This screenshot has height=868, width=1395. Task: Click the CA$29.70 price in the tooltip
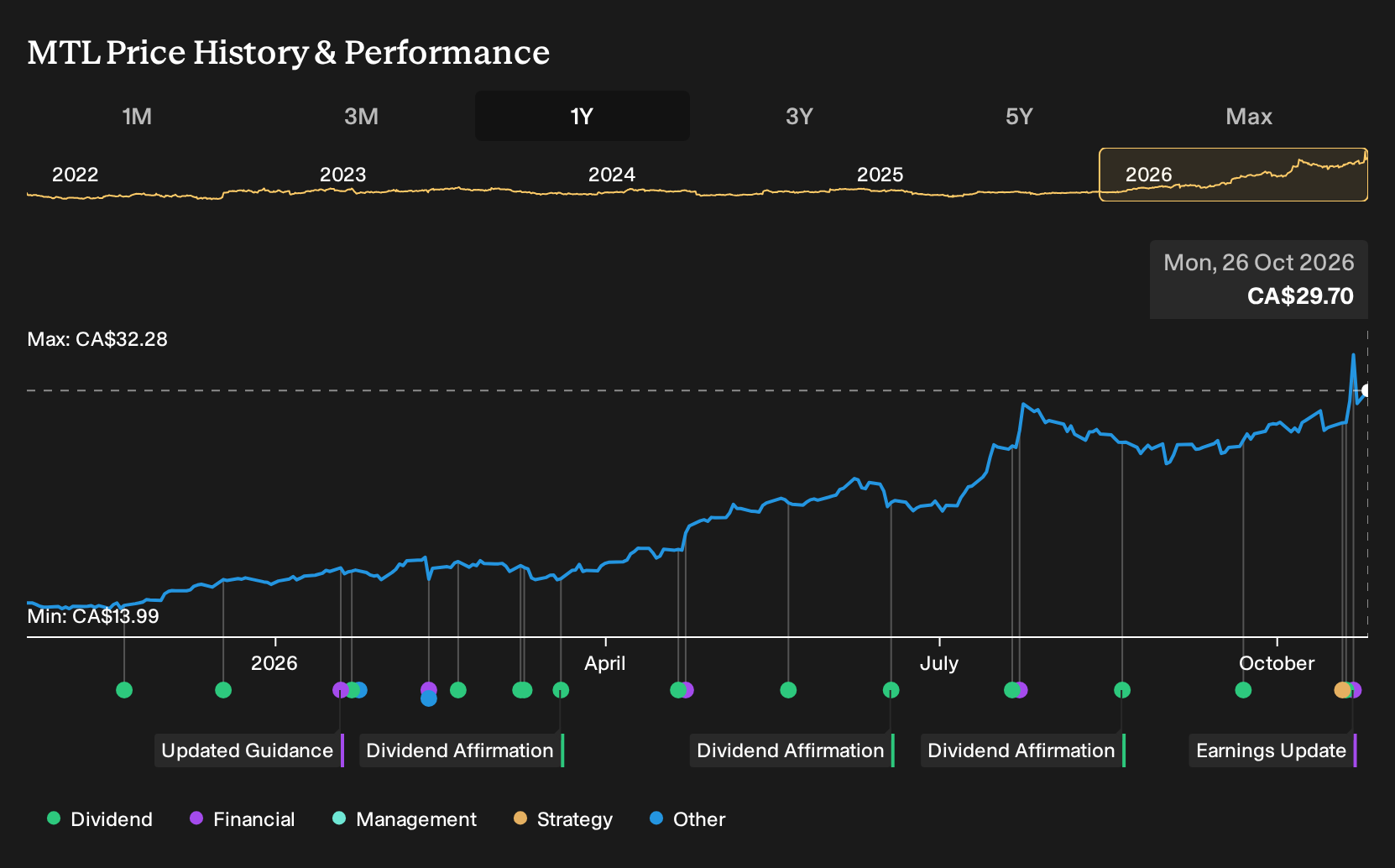click(1300, 296)
